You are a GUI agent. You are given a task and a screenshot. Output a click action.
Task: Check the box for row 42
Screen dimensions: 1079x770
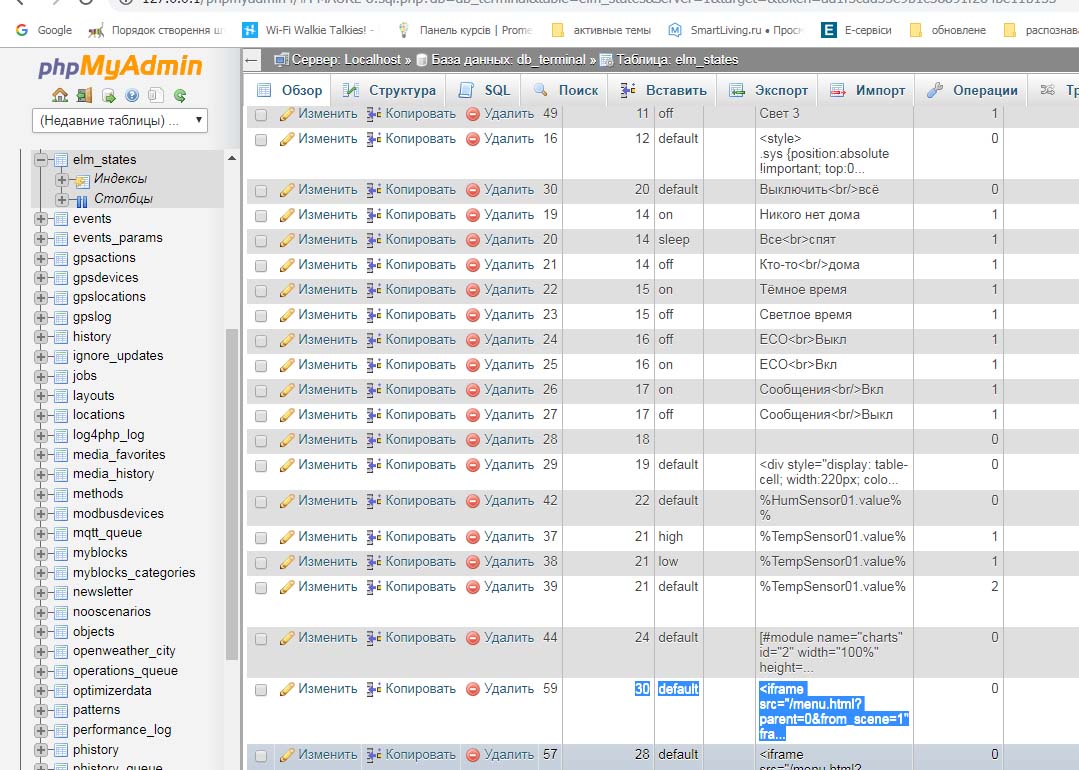coord(261,501)
